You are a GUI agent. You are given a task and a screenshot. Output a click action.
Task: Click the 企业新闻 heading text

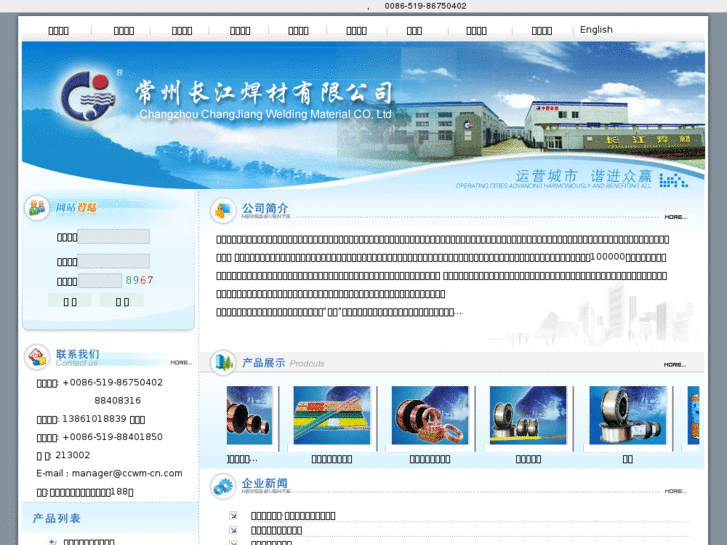[265, 483]
